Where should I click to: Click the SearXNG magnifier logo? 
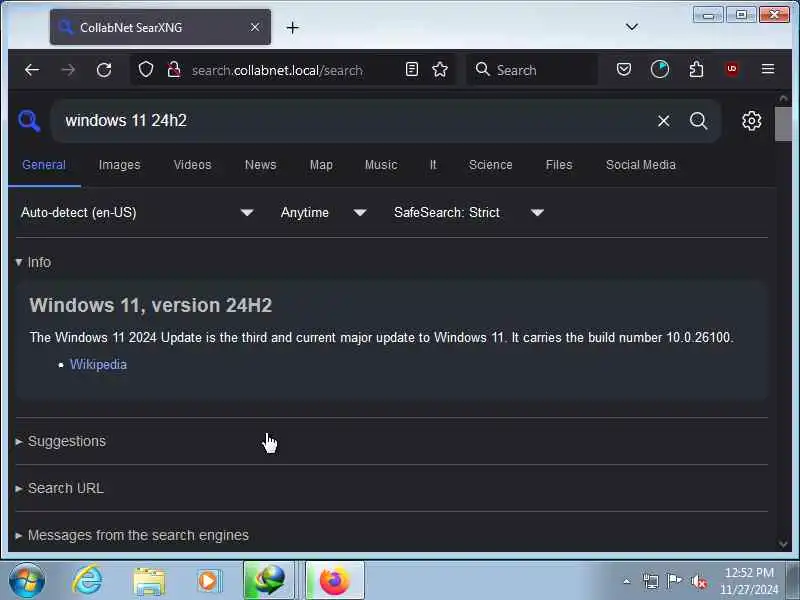(x=29, y=121)
